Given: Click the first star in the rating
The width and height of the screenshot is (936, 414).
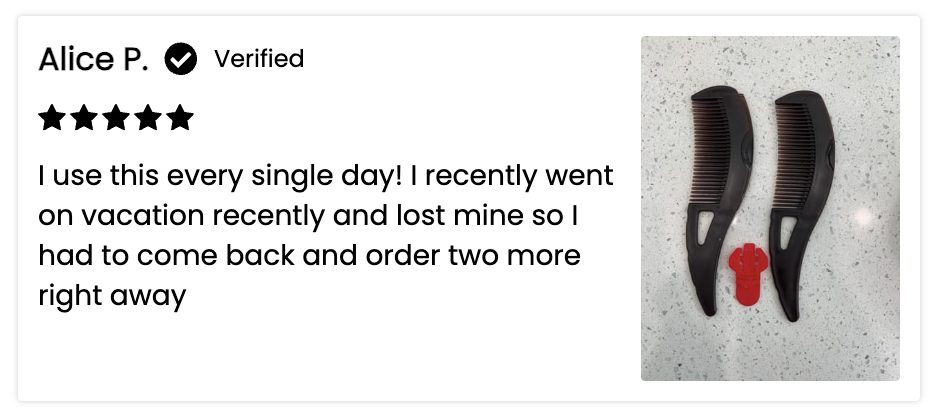Looking at the screenshot, I should click(x=52, y=118).
